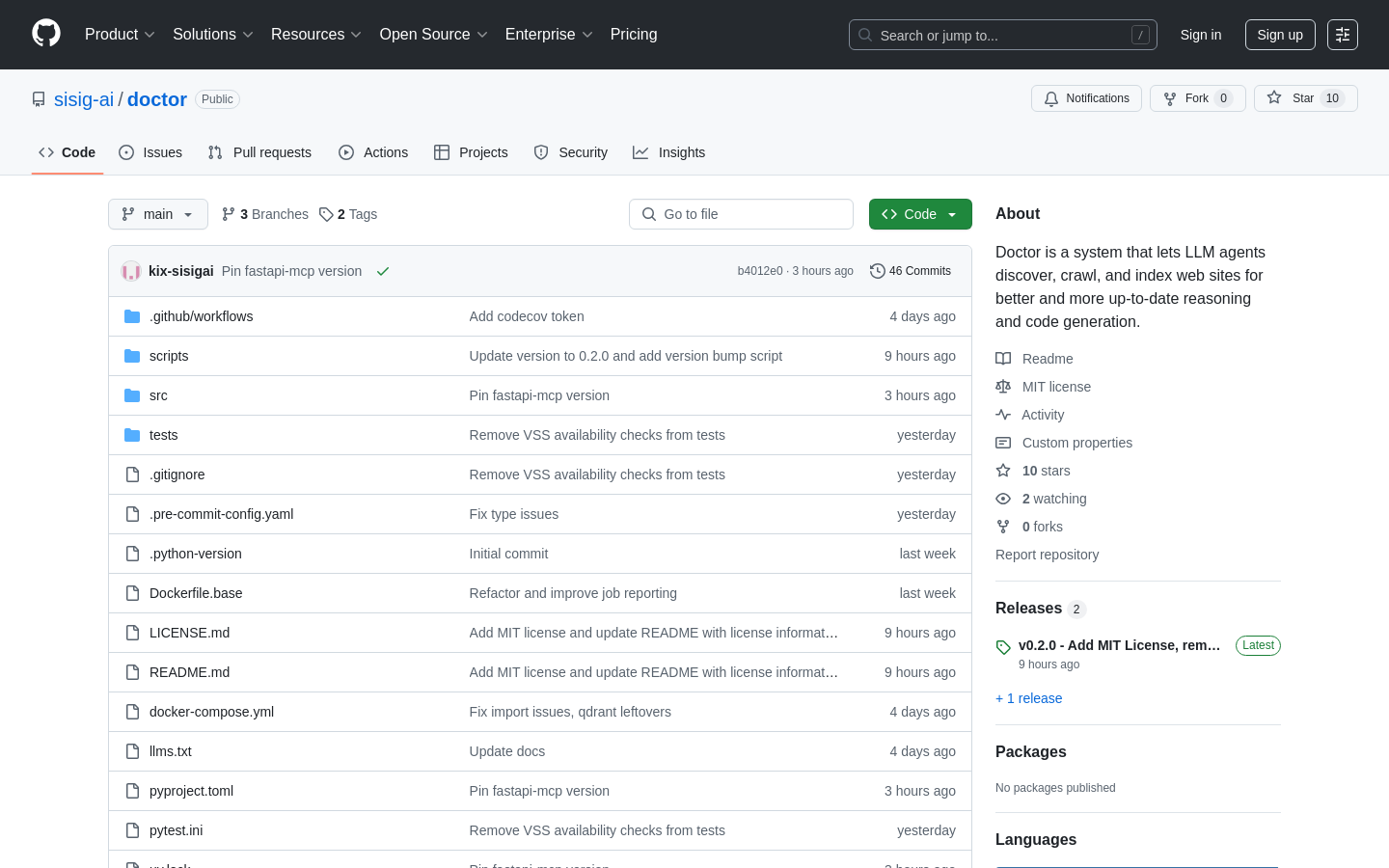Screen dimensions: 1389x868
Task: Click the Go to file input
Action: point(741,214)
